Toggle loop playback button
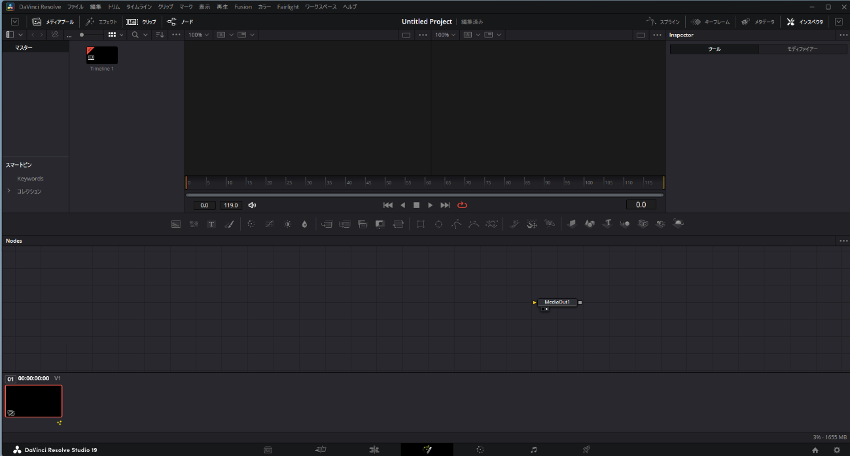Image resolution: width=850 pixels, height=456 pixels. [x=462, y=205]
